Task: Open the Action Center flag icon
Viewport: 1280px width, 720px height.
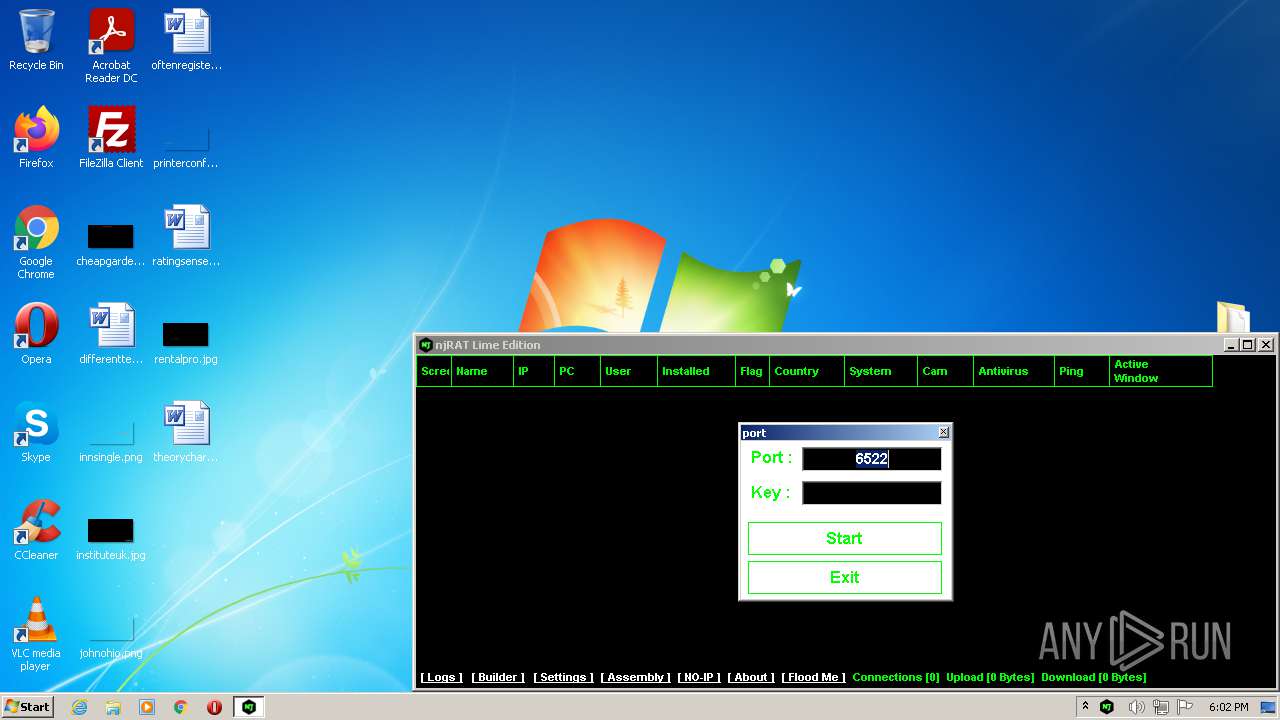Action: (x=1185, y=707)
